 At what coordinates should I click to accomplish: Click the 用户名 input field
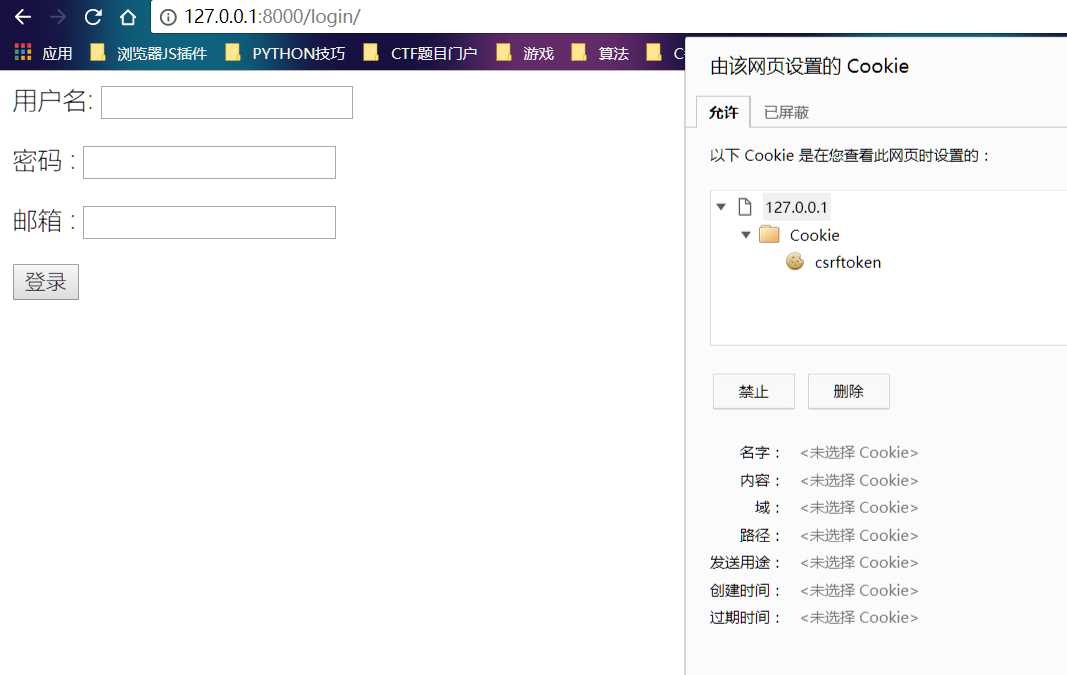[x=225, y=101]
